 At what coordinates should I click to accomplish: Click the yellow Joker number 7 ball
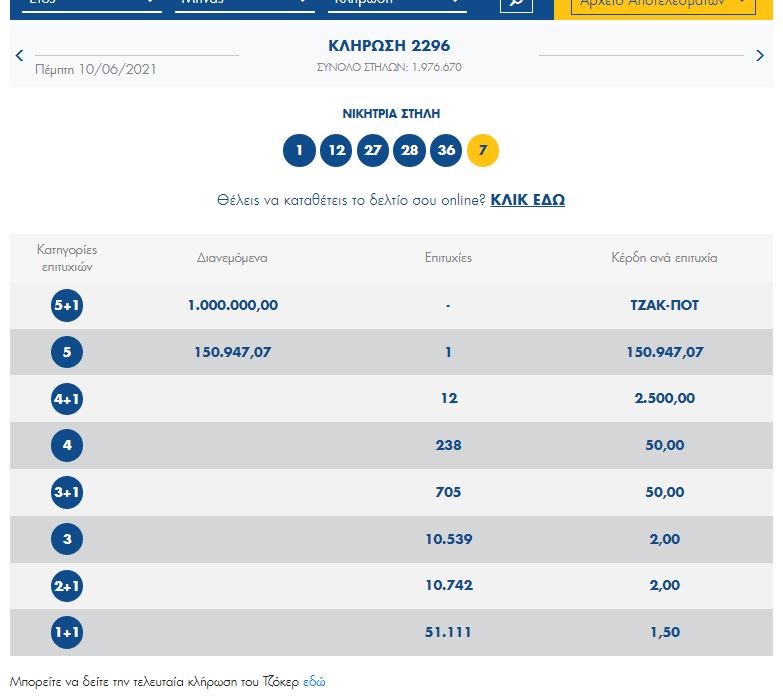pyautogui.click(x=483, y=151)
